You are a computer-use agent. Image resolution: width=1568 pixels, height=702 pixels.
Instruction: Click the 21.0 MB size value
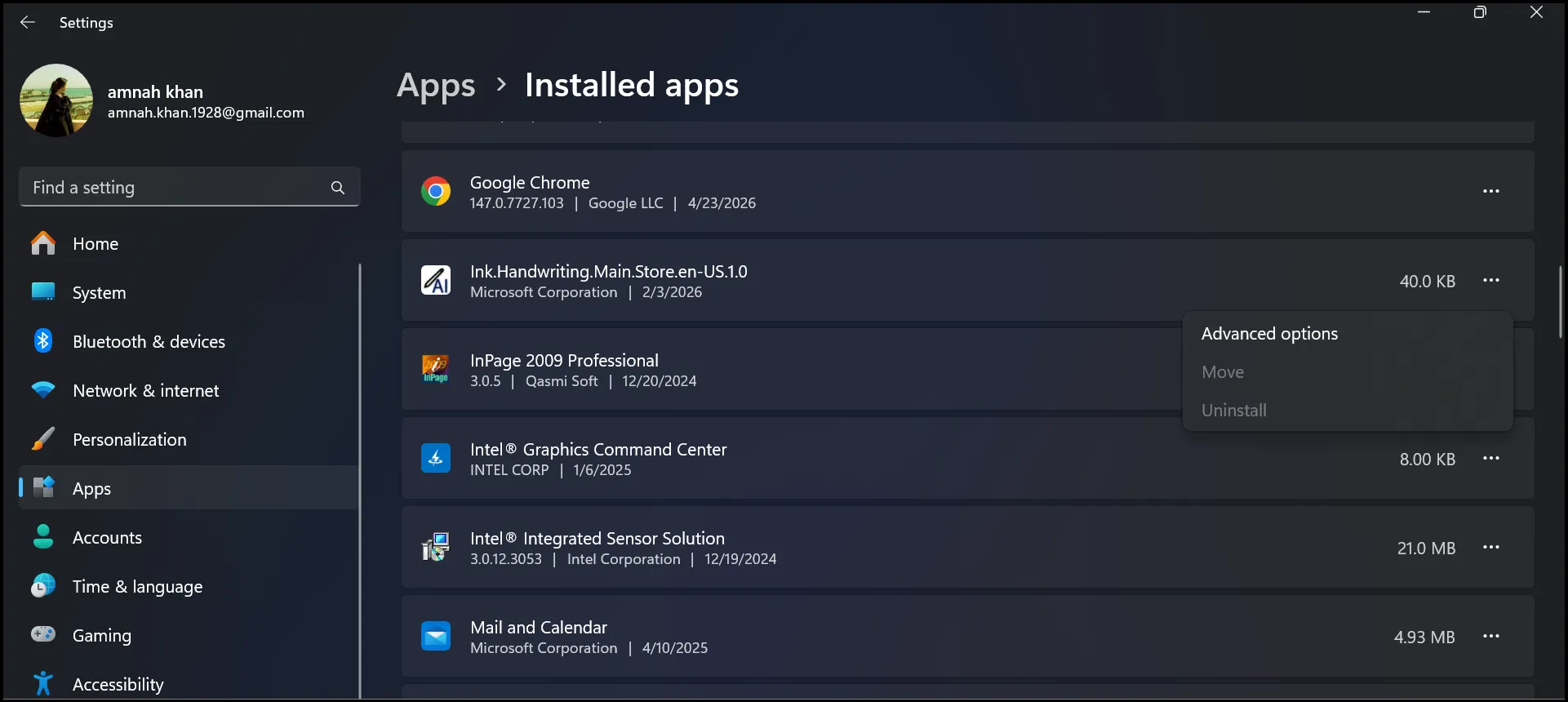[x=1426, y=549]
